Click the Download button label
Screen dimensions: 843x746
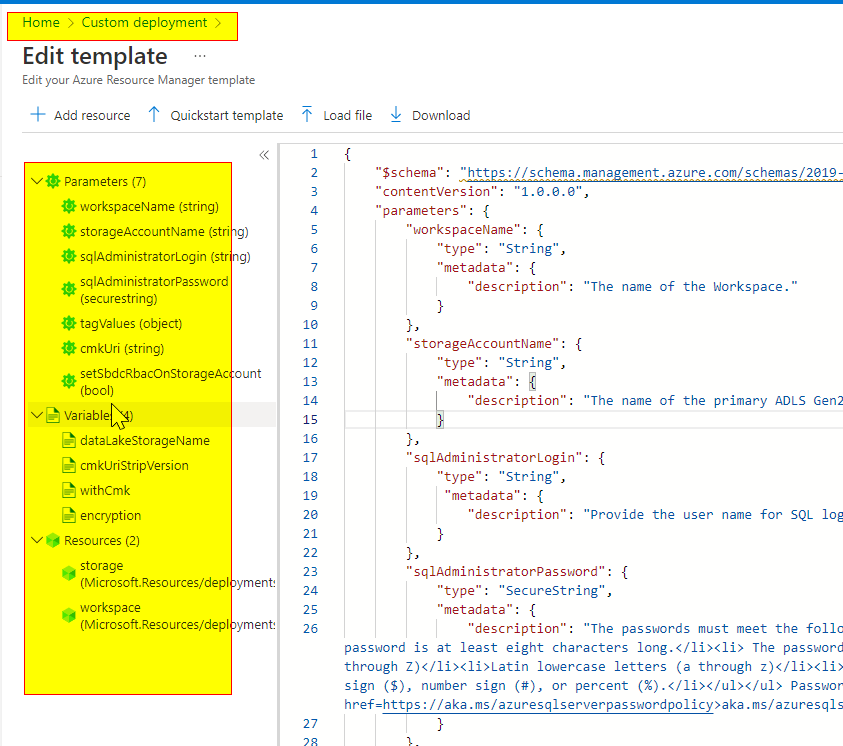(x=441, y=116)
